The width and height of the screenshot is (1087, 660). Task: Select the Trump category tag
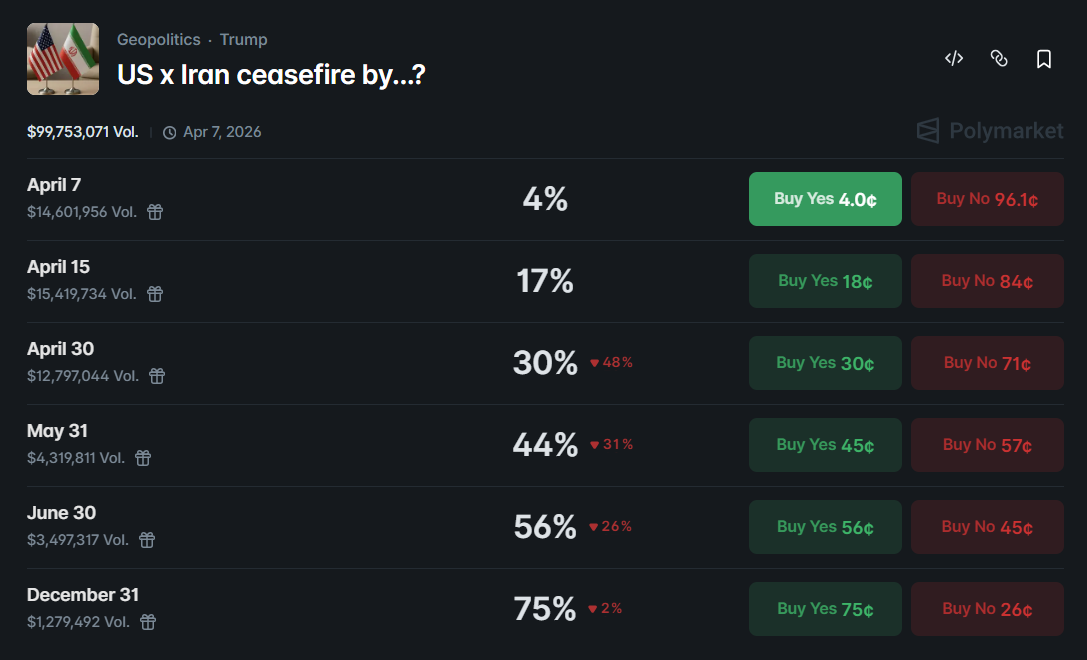coord(243,39)
